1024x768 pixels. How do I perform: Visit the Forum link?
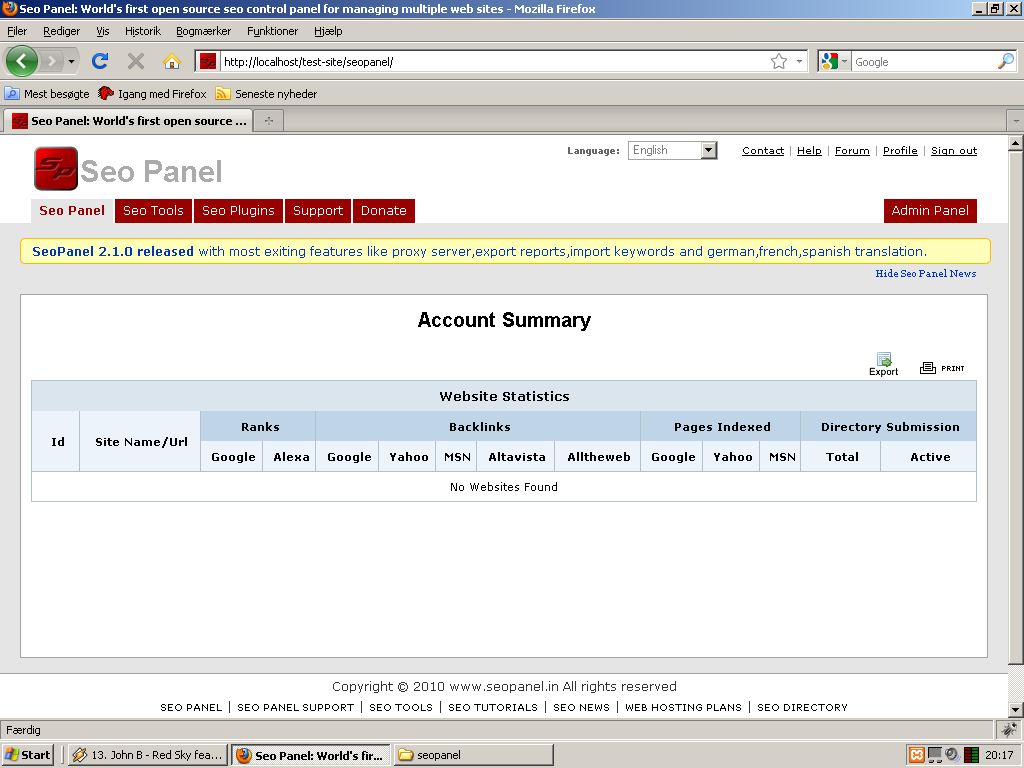click(x=852, y=150)
